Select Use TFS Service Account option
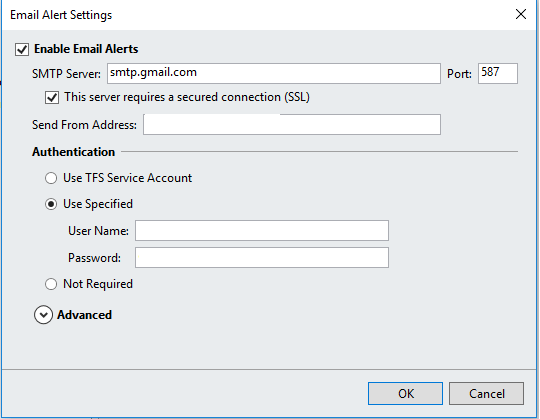The image size is (540, 419). [51, 178]
